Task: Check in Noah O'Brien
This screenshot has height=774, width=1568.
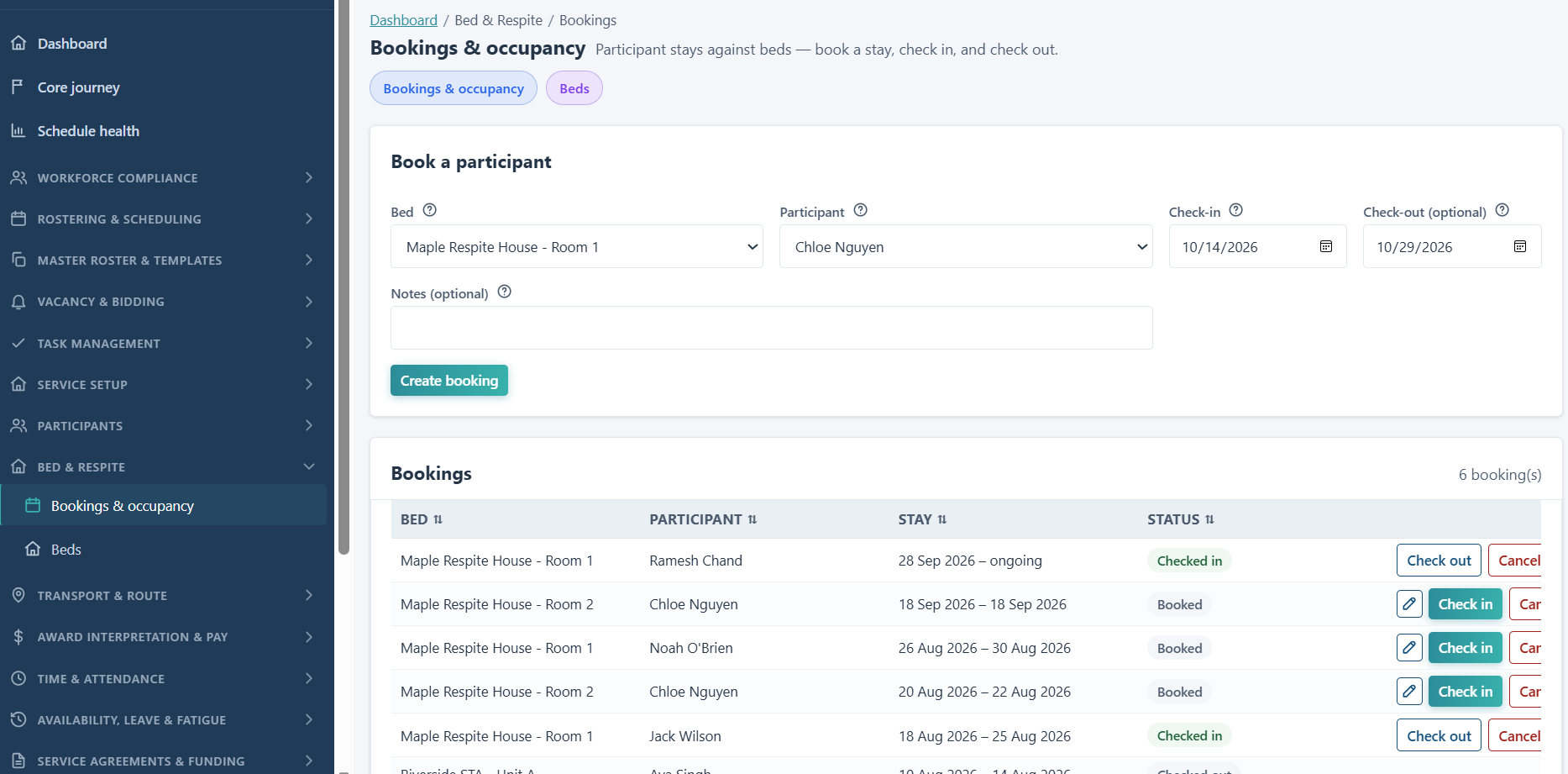Action: 1465,647
